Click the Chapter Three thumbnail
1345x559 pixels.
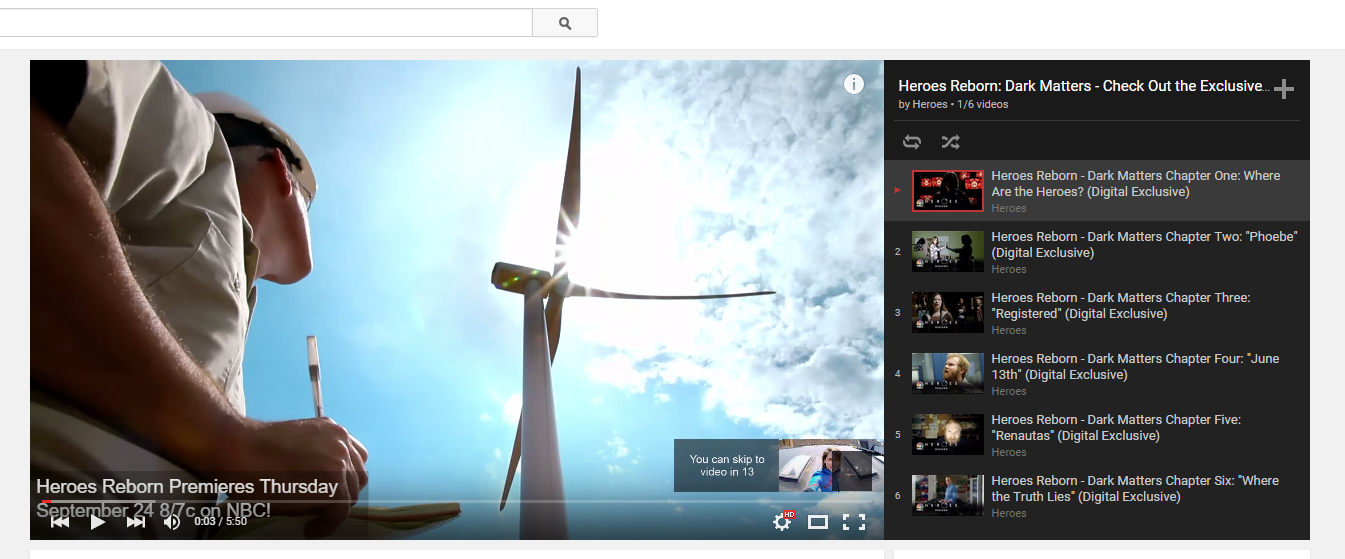coord(948,313)
